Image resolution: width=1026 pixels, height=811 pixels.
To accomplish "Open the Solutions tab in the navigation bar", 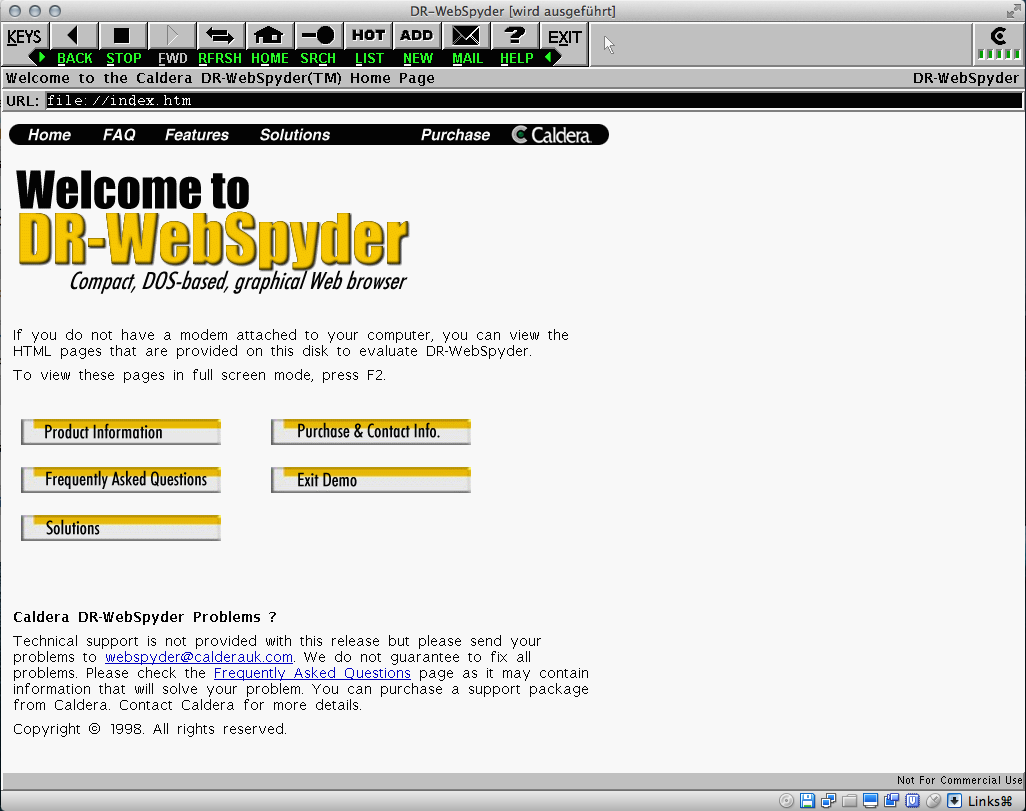I will tap(294, 135).
